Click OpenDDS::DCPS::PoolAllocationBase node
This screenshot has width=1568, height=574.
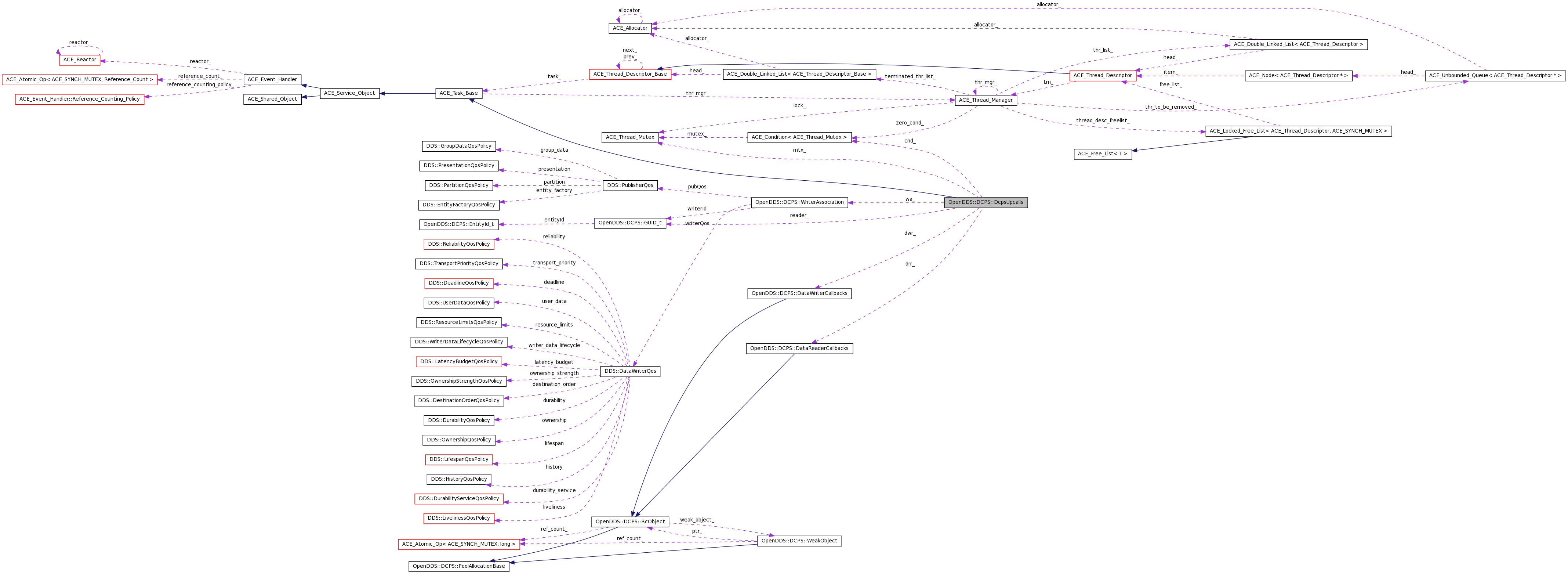(x=458, y=567)
